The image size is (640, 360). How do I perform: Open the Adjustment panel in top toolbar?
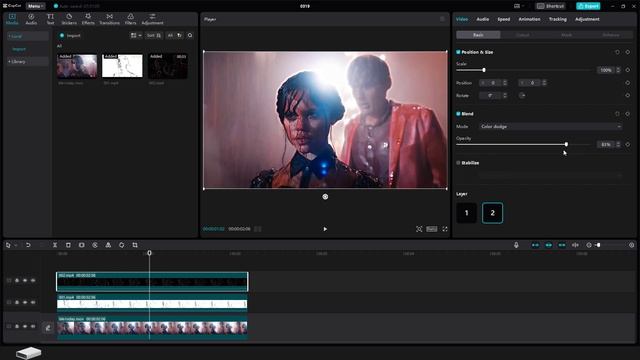pyautogui.click(x=152, y=19)
